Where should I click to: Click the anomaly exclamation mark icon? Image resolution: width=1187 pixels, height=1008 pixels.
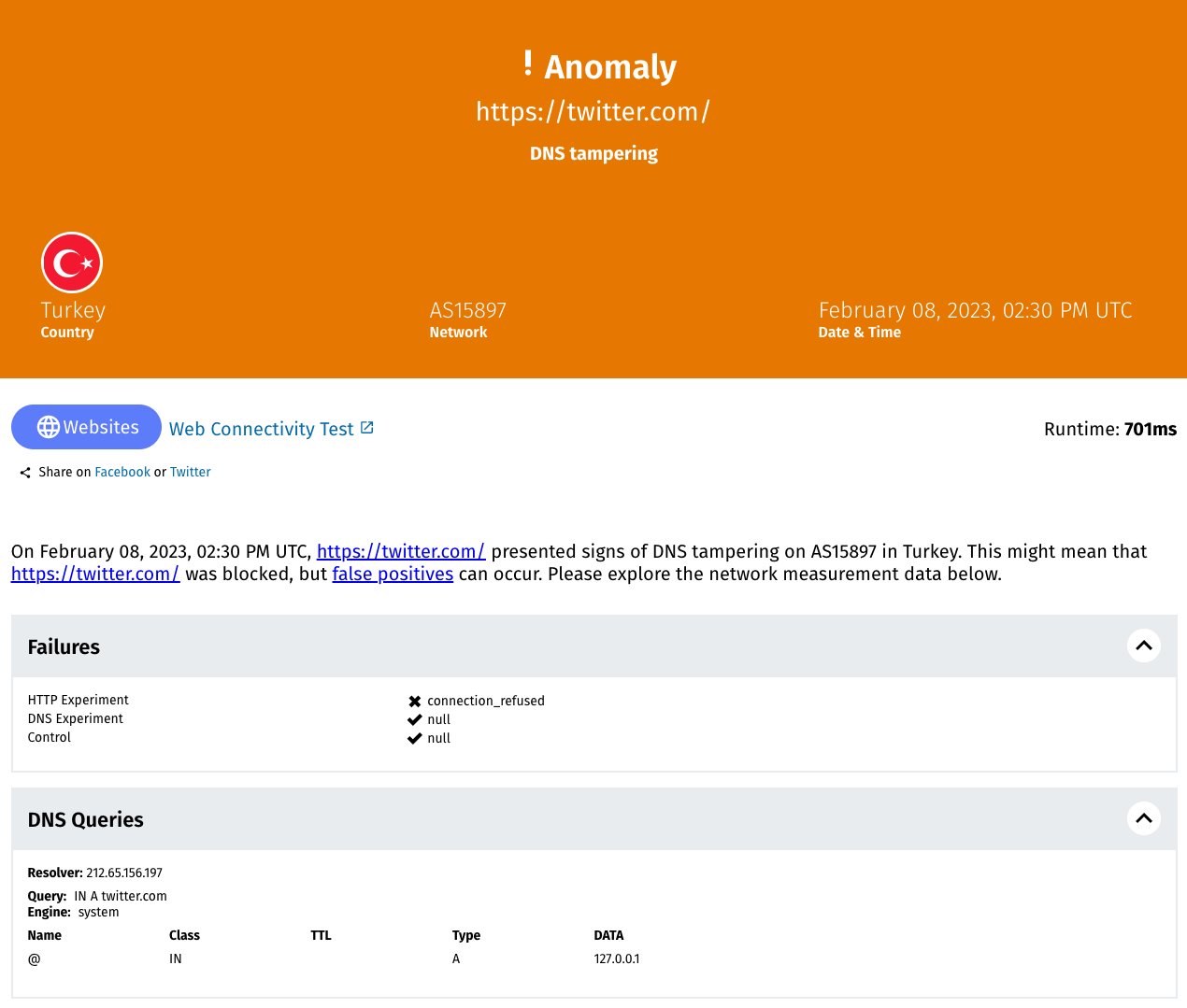point(528,64)
